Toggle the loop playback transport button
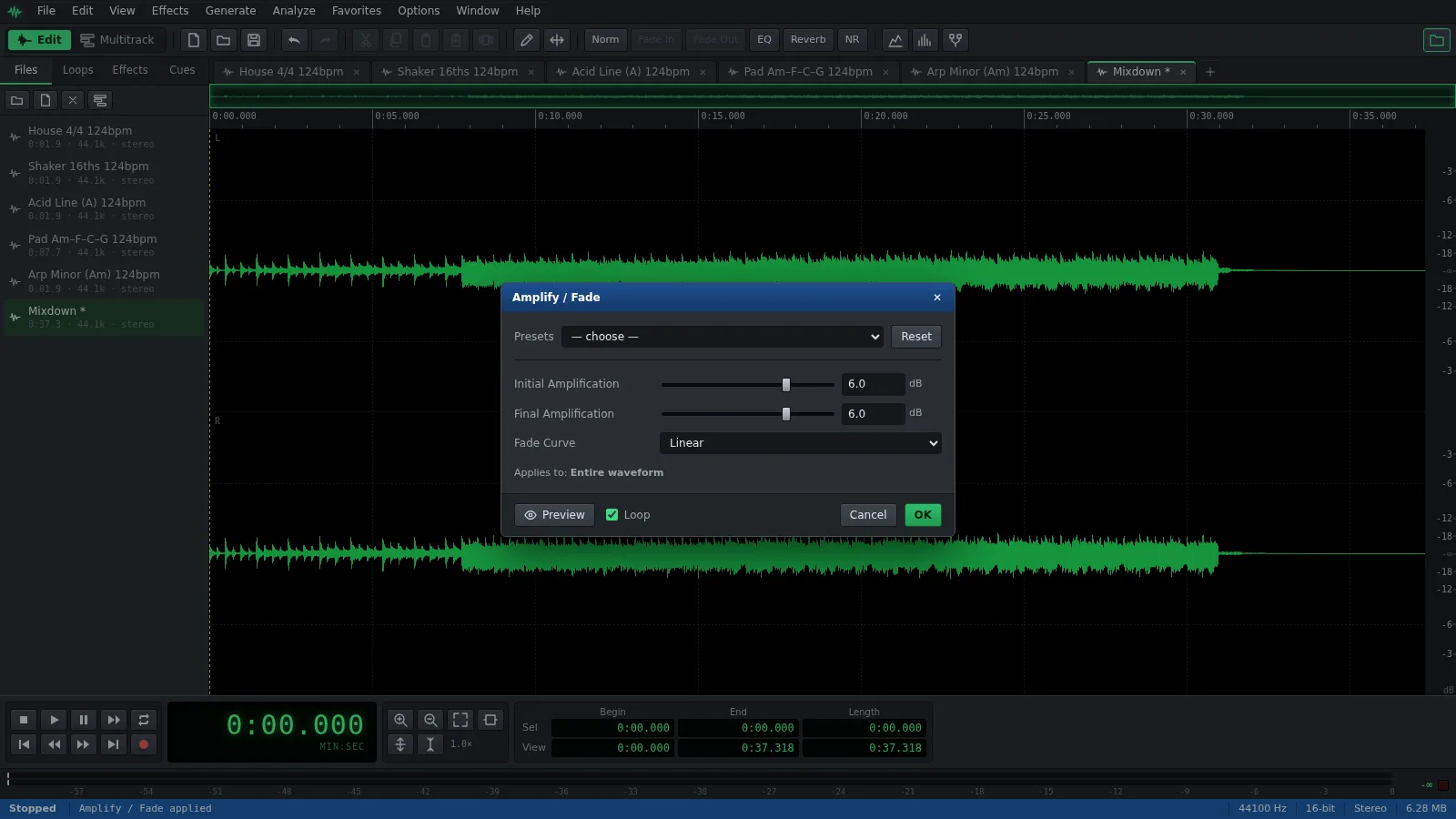This screenshot has width=1456, height=819. click(x=143, y=720)
